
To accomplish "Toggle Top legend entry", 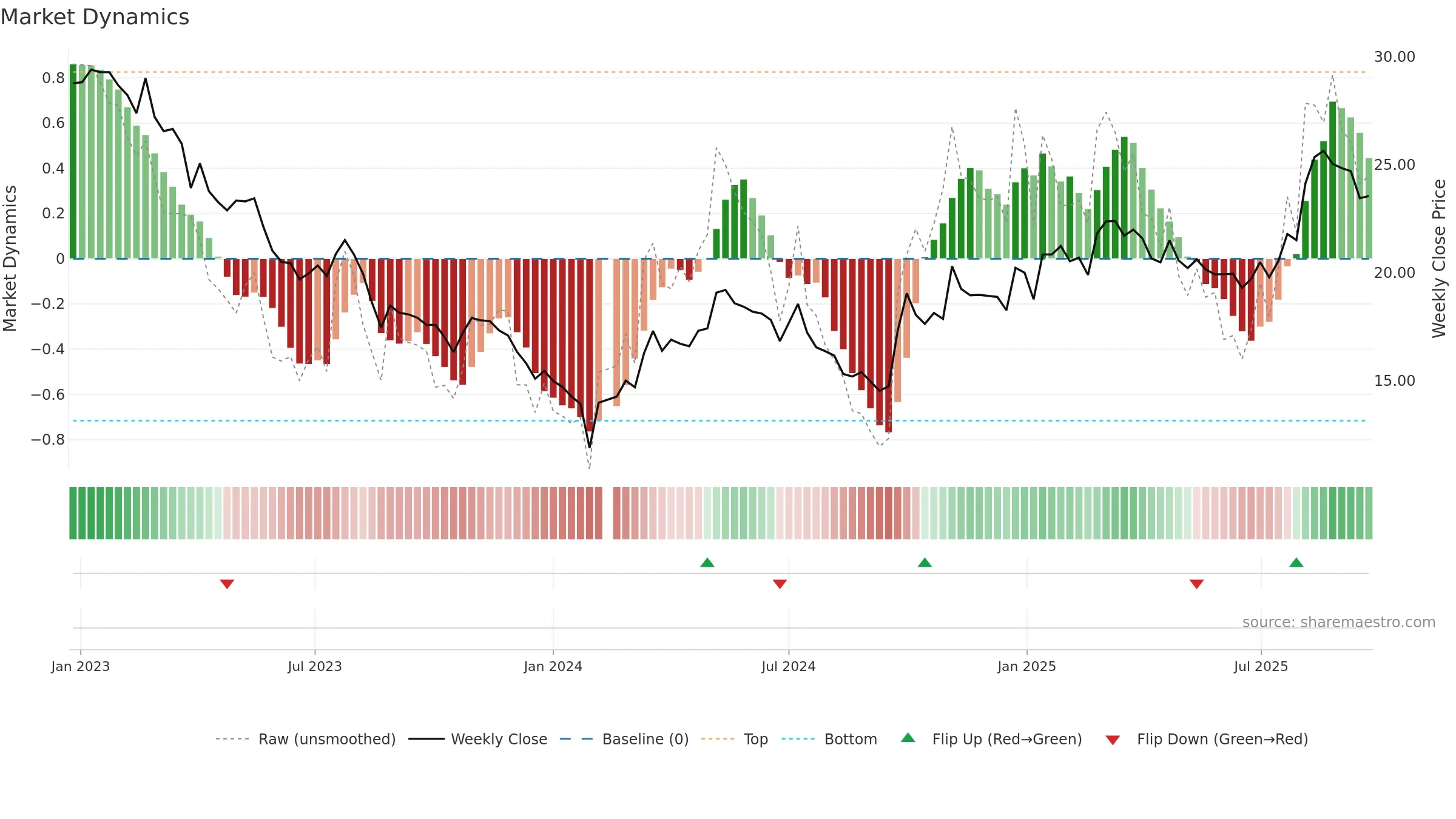I will click(x=734, y=739).
